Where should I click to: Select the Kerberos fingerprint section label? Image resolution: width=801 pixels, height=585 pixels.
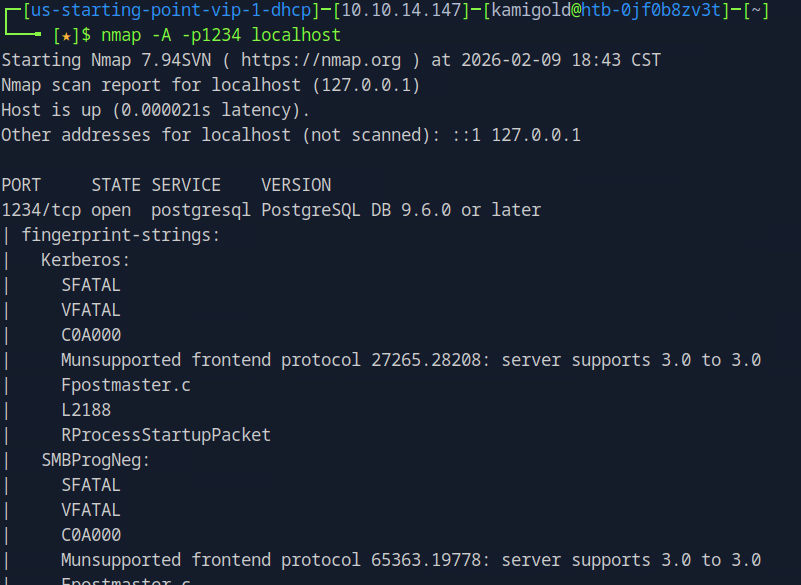[86, 260]
